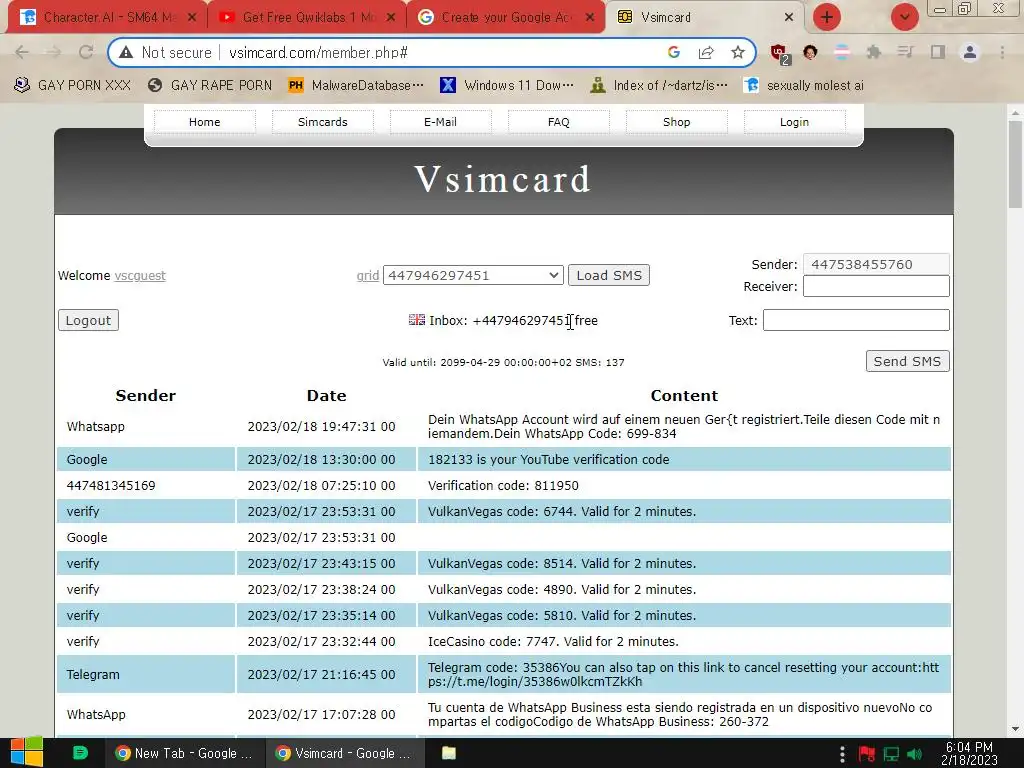This screenshot has width=1024, height=768.
Task: Open the Index of /~dartz bookmark
Action: (x=659, y=85)
